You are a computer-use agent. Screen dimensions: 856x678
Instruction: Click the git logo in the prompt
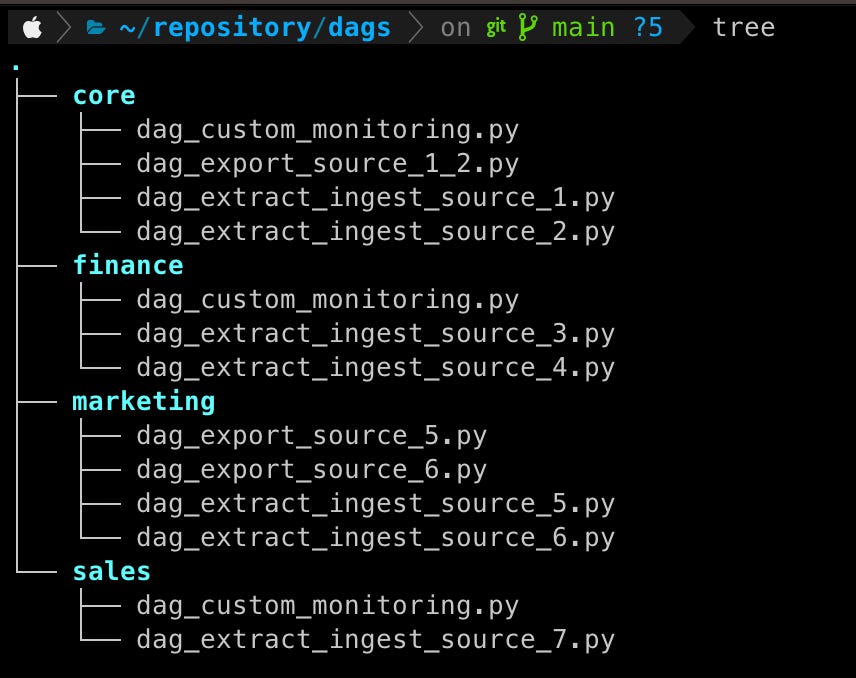496,27
